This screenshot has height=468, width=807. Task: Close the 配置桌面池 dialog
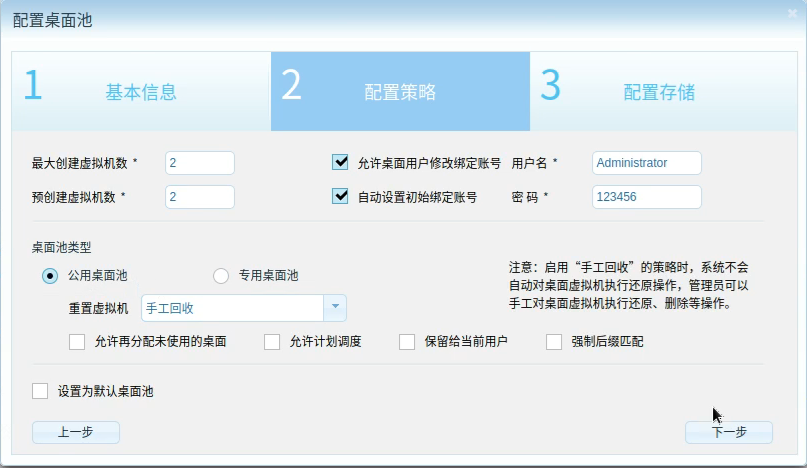pos(792,13)
